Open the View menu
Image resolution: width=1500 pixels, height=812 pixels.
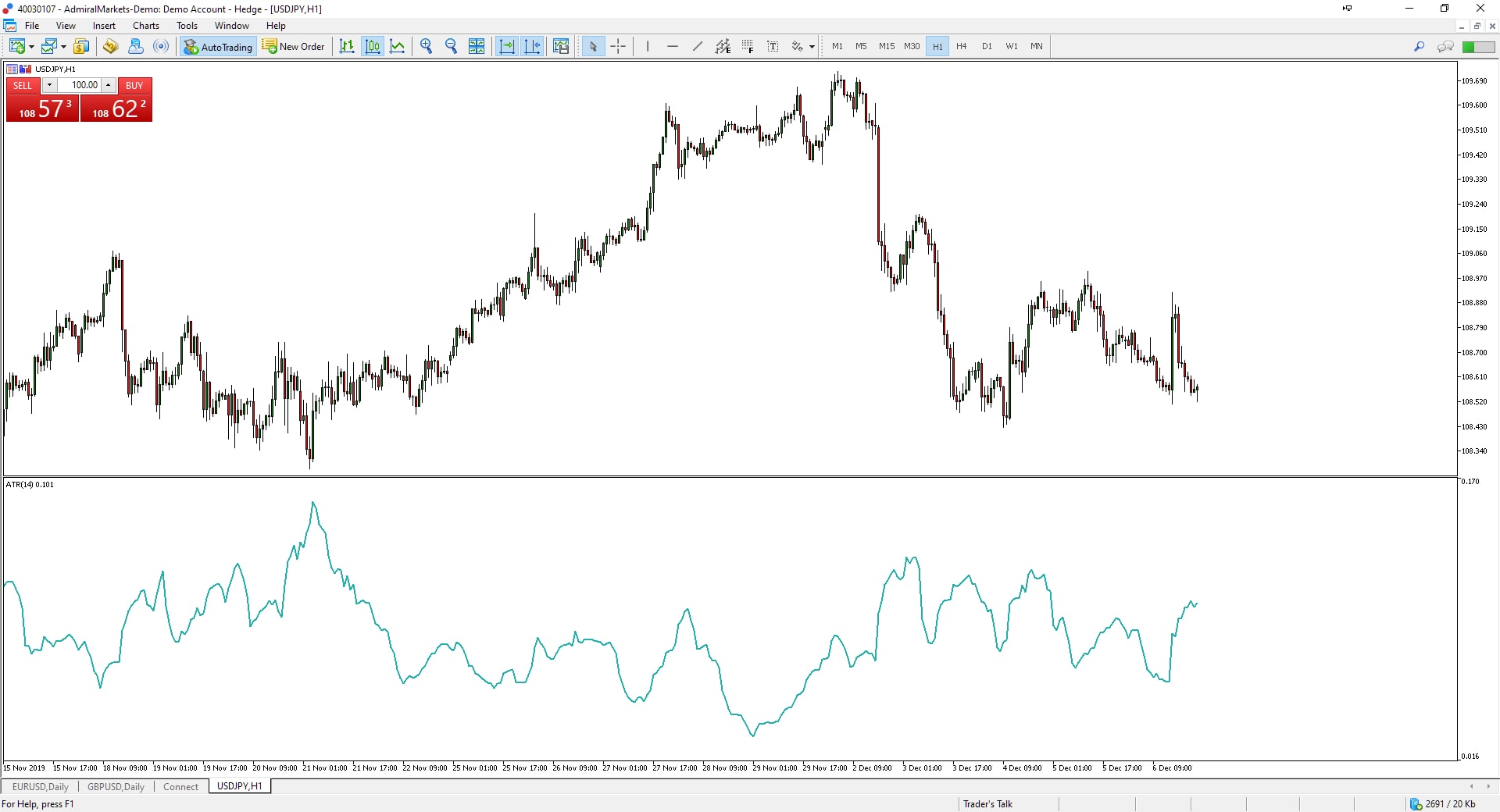pos(66,26)
